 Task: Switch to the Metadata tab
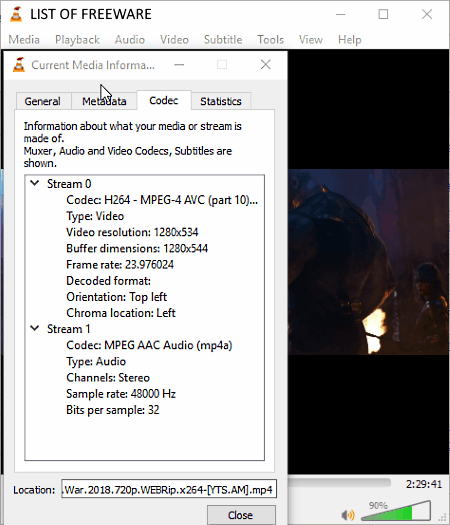pyautogui.click(x=104, y=101)
